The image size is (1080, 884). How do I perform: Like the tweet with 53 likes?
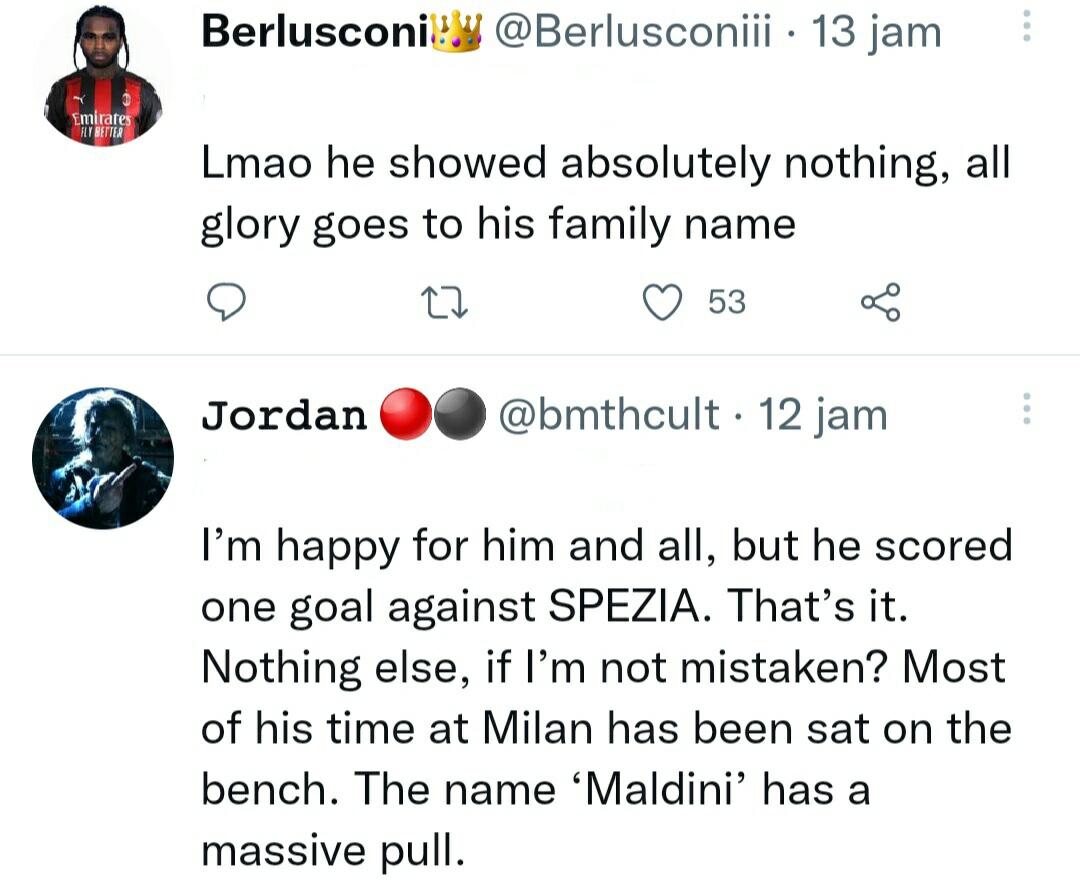(661, 302)
